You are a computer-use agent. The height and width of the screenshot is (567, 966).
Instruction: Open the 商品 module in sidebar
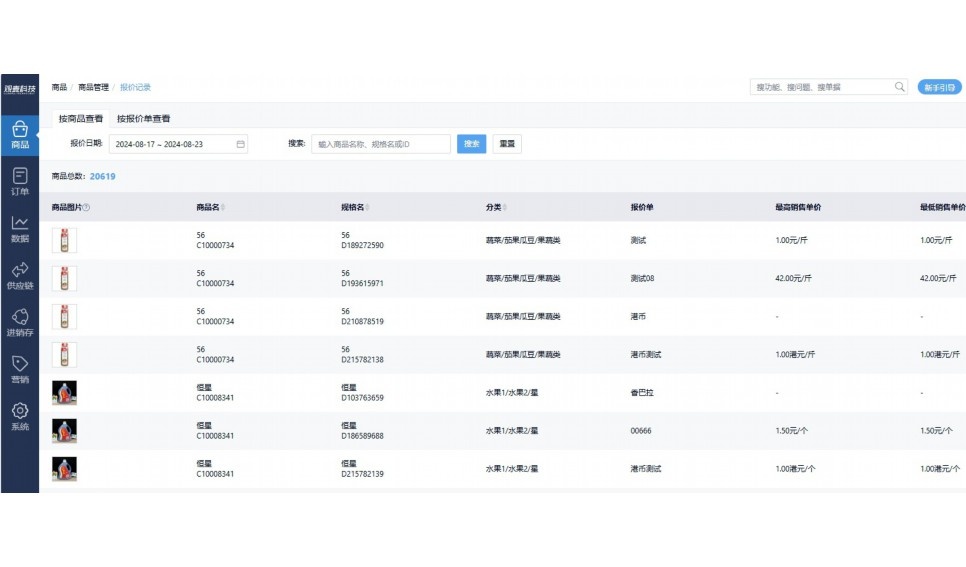pyautogui.click(x=19, y=135)
